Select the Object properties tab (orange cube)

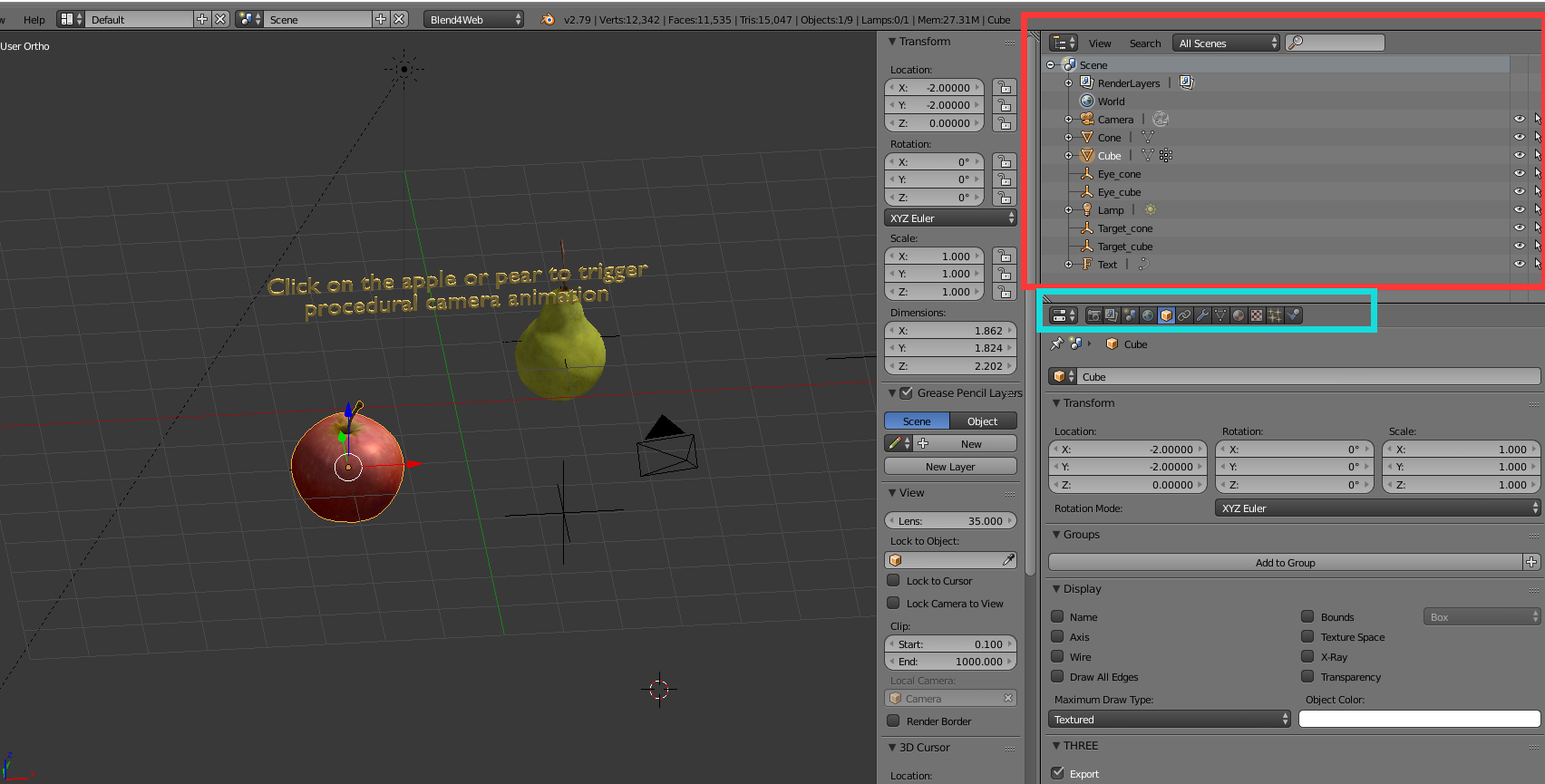pyautogui.click(x=1166, y=315)
